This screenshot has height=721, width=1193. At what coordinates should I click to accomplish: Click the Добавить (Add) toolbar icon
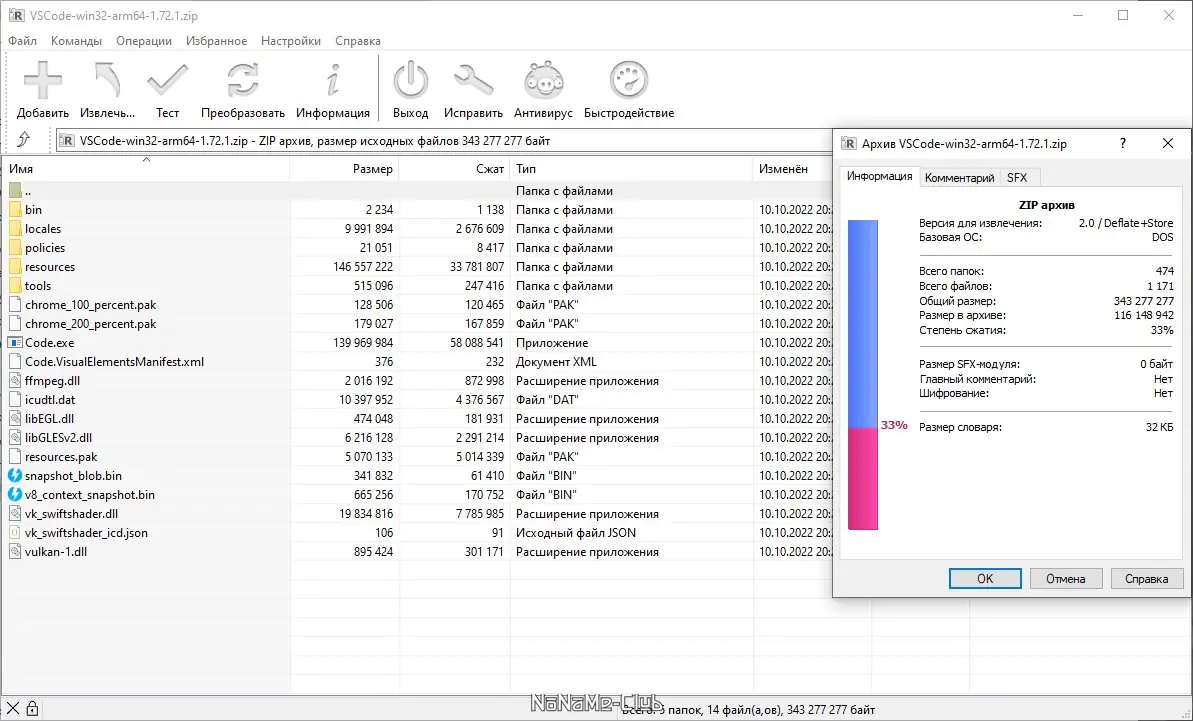point(42,80)
